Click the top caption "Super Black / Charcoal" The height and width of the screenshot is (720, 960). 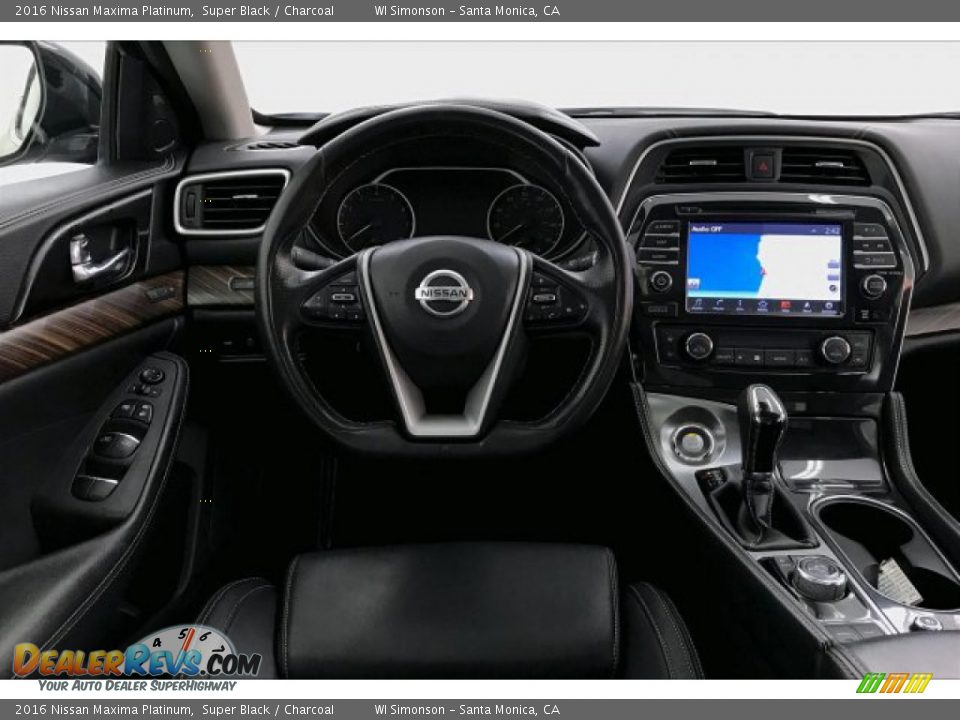[268, 10]
